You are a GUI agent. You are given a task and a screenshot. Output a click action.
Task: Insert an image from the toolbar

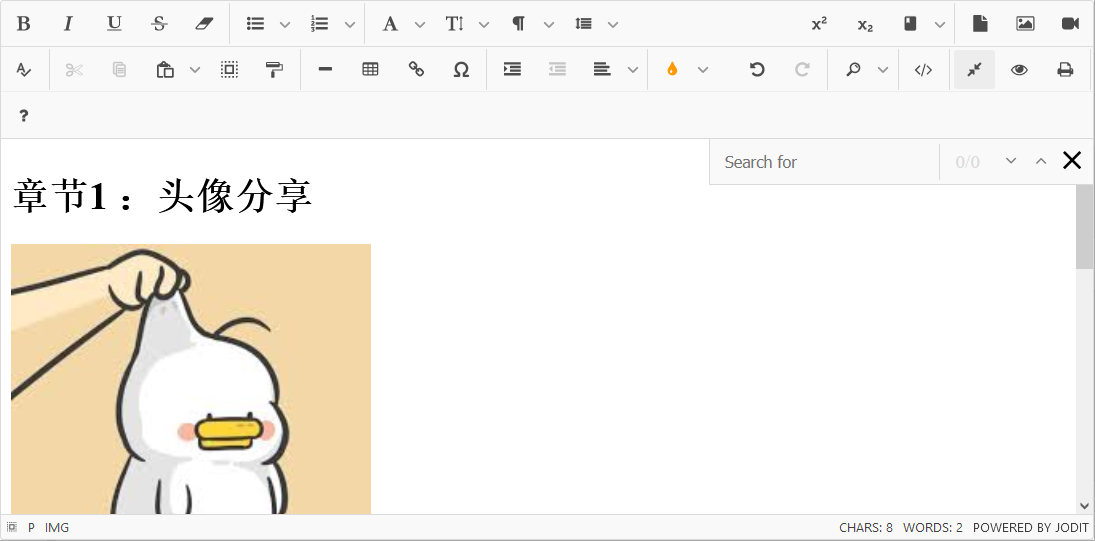click(1025, 24)
